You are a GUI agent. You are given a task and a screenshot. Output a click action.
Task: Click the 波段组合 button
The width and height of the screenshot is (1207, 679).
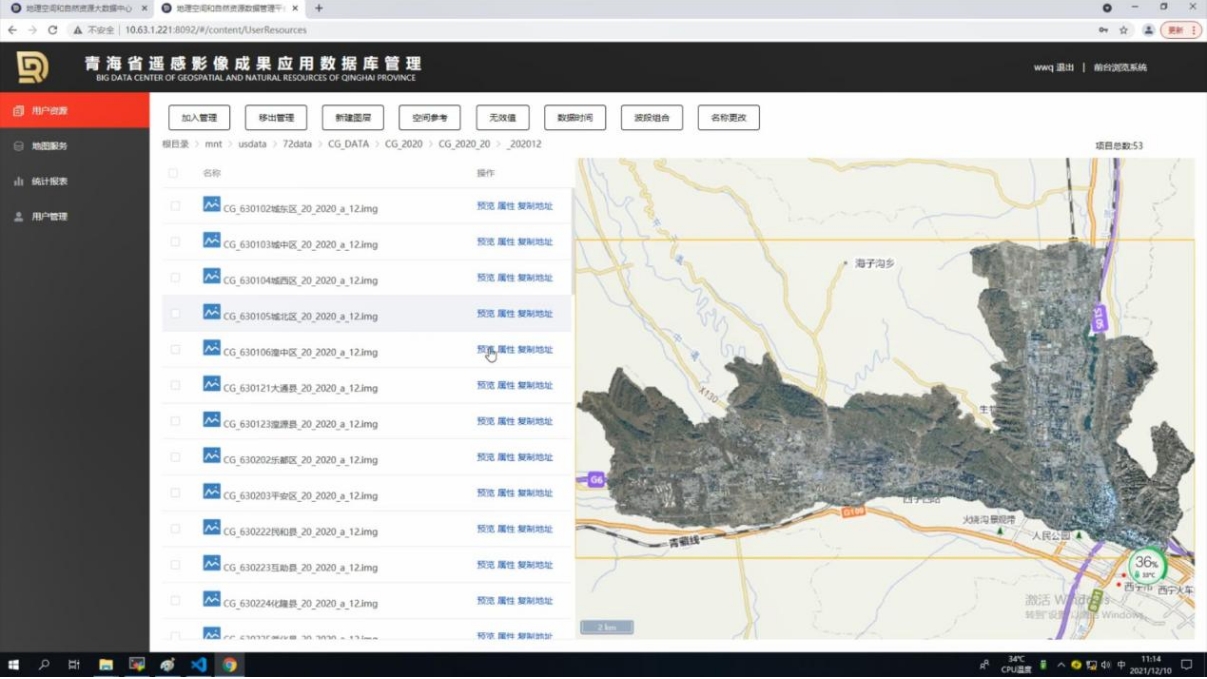651,118
